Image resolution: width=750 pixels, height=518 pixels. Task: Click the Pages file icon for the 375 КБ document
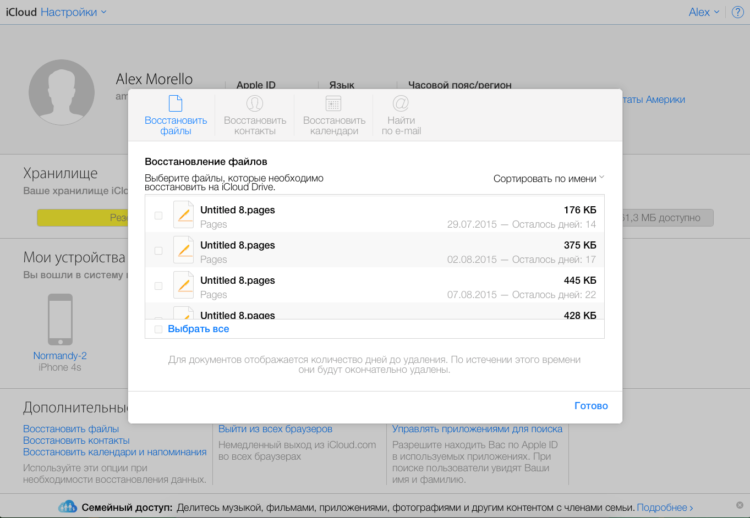click(x=183, y=250)
